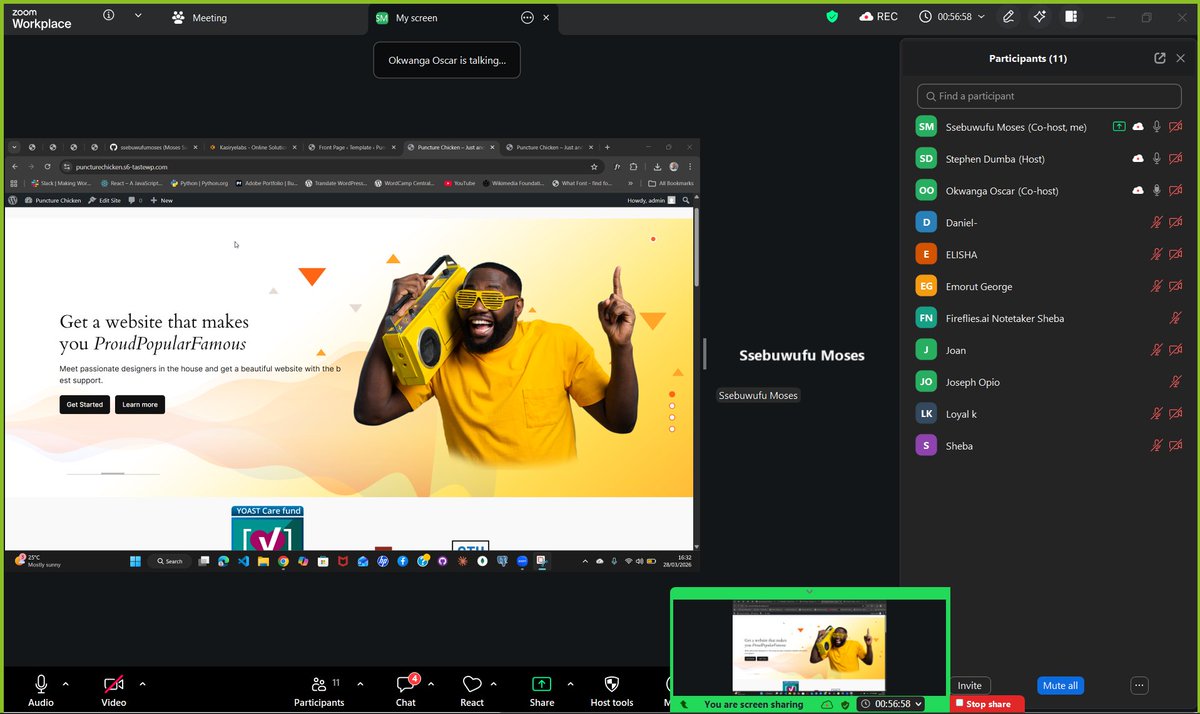Click Zoom Workplace logo
Screen dimensions: 1200x714
tap(41, 17)
